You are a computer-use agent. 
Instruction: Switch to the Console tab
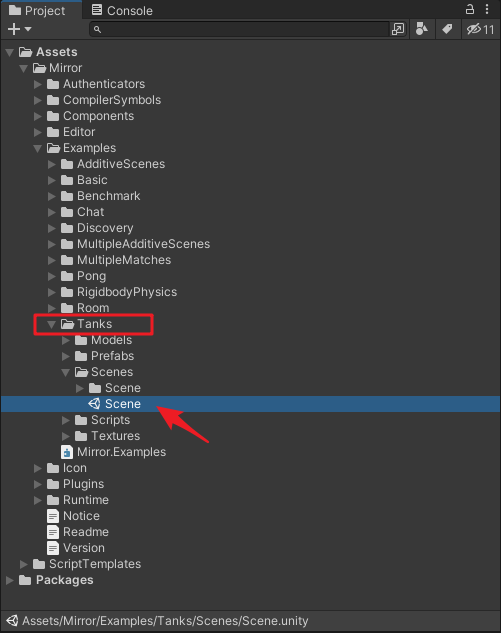tap(122, 10)
